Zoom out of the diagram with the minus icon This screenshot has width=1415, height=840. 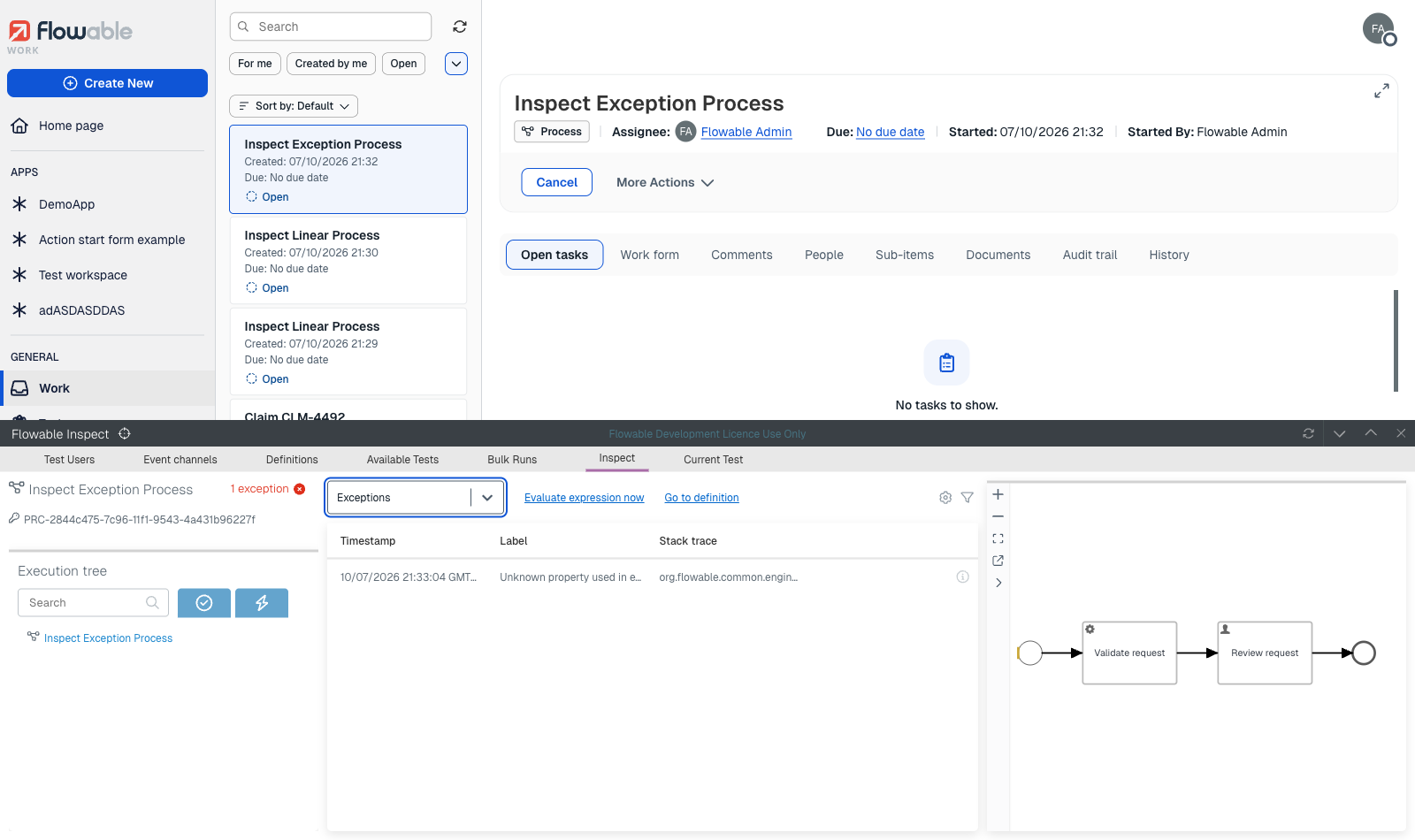998,516
